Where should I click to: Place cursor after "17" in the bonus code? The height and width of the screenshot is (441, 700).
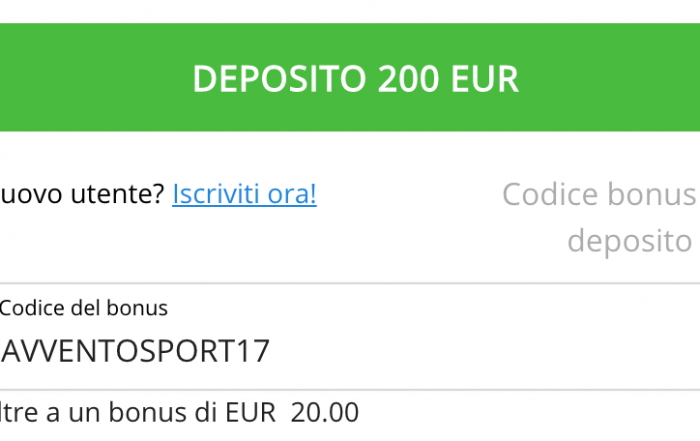tap(271, 351)
